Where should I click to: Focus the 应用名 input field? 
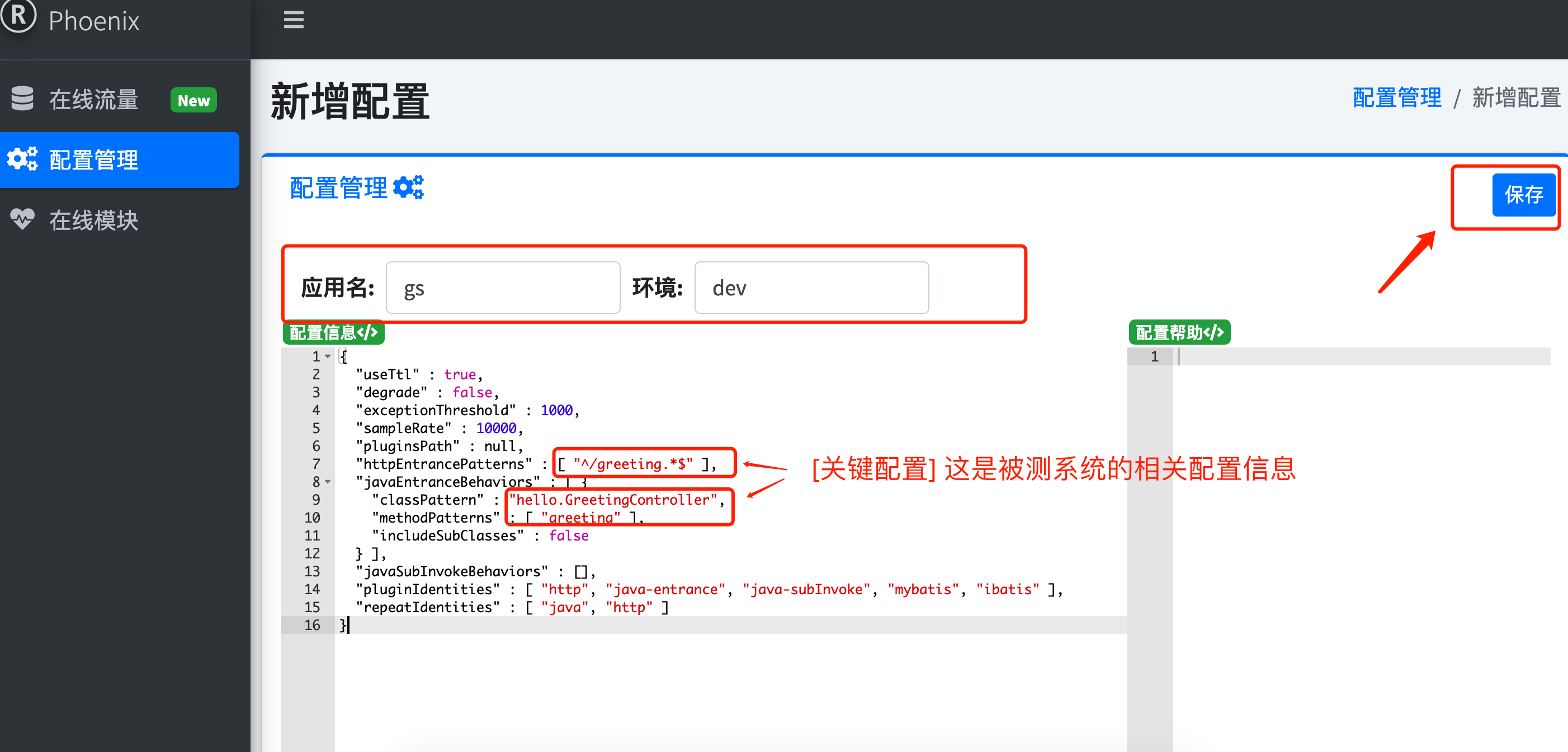tap(503, 288)
